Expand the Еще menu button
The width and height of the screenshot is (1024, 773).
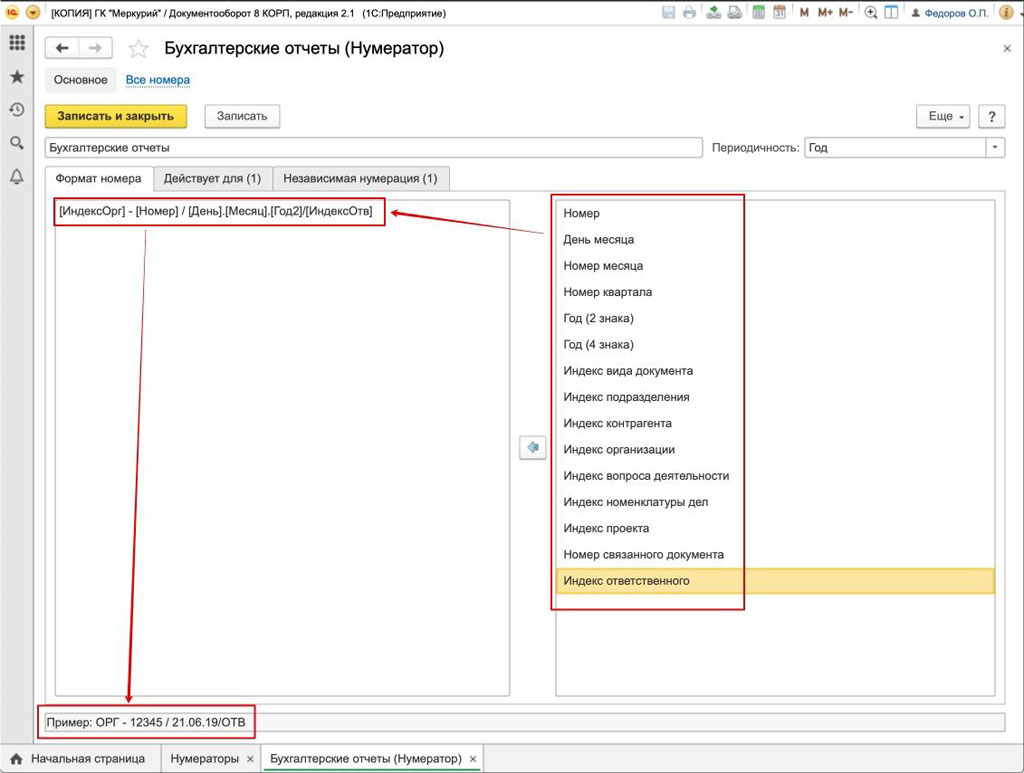pyautogui.click(x=944, y=116)
